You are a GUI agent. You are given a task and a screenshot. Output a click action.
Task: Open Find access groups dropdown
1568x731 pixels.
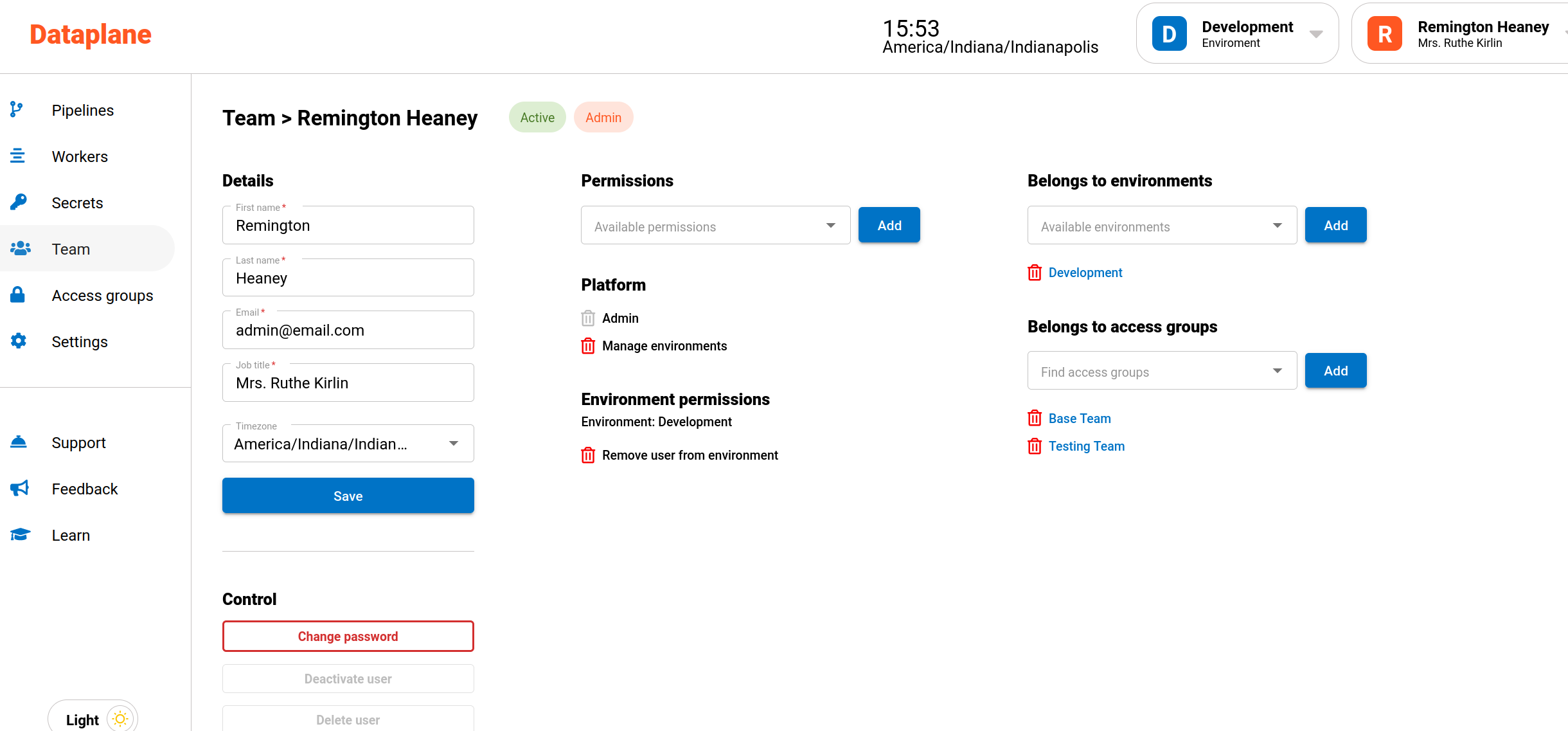pyautogui.click(x=1162, y=371)
